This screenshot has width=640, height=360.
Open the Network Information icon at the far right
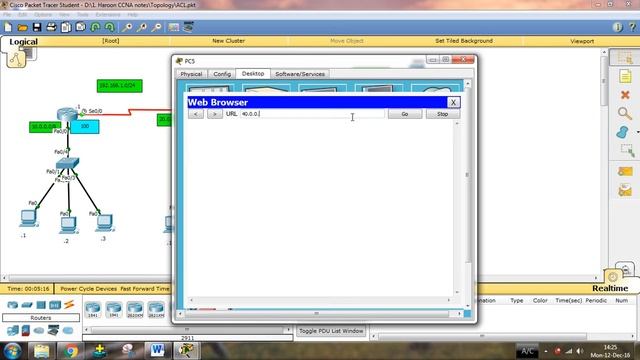click(617, 27)
